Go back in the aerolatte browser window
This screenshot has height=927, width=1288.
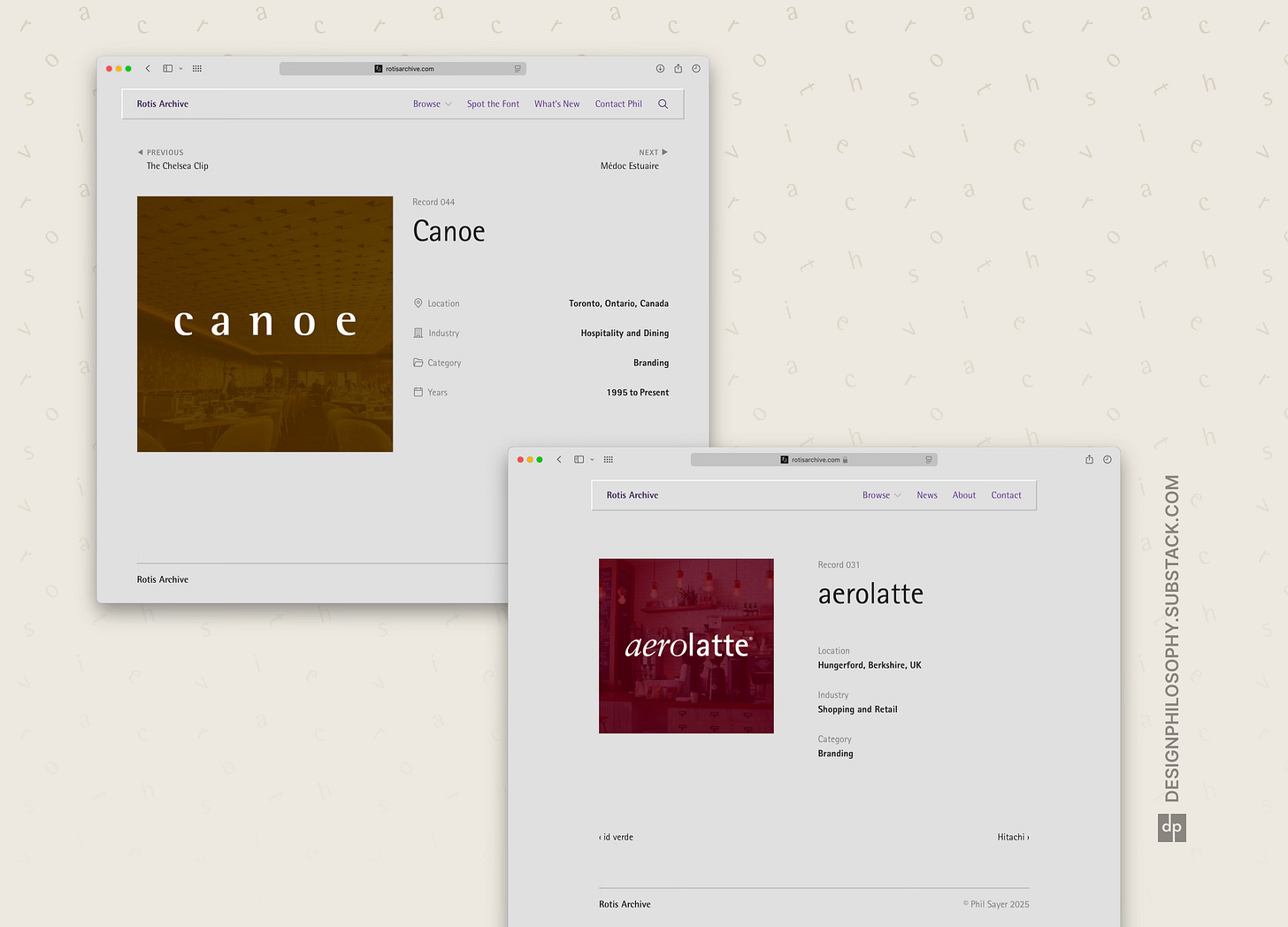click(559, 459)
